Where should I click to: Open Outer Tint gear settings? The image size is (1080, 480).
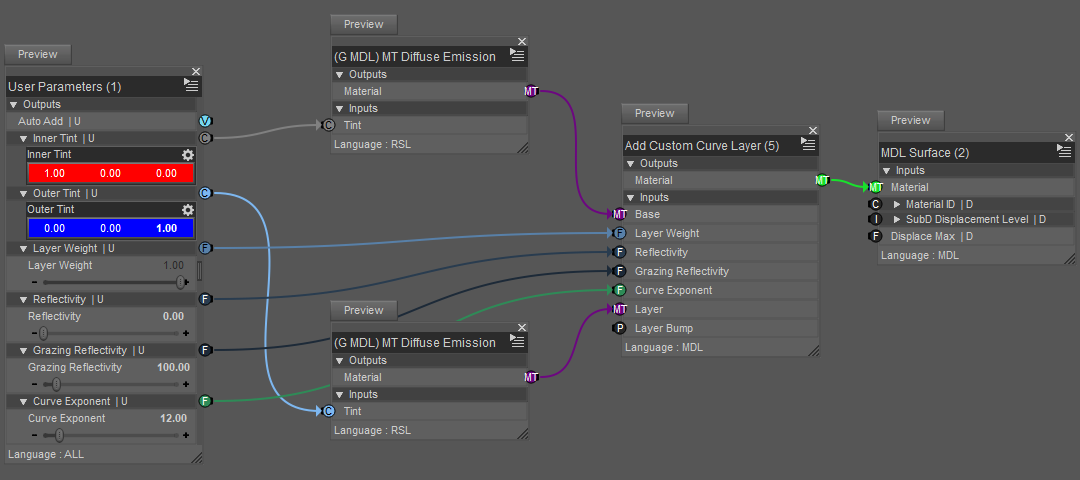point(187,210)
